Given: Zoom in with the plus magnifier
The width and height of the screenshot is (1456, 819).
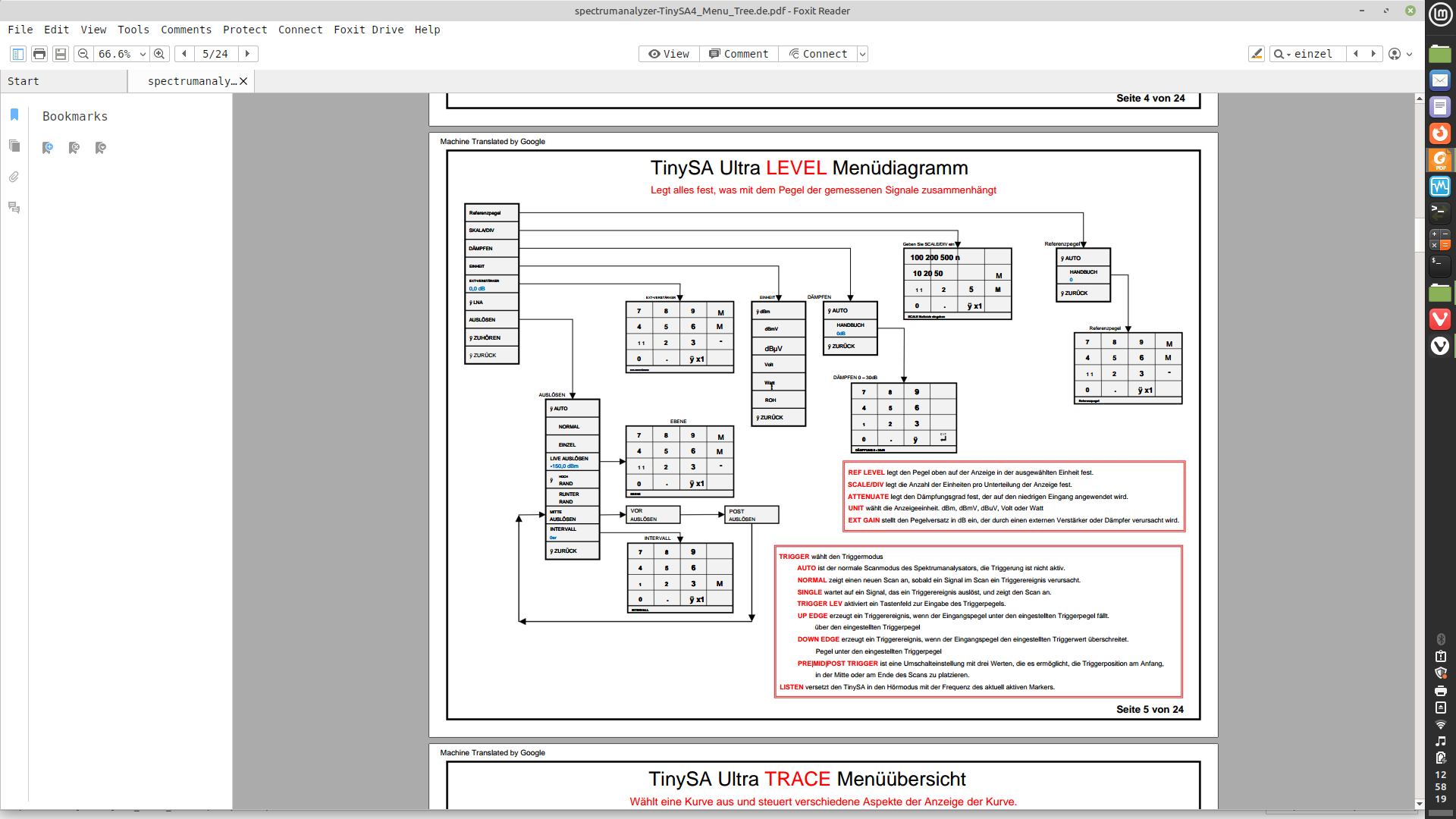Looking at the screenshot, I should point(159,54).
